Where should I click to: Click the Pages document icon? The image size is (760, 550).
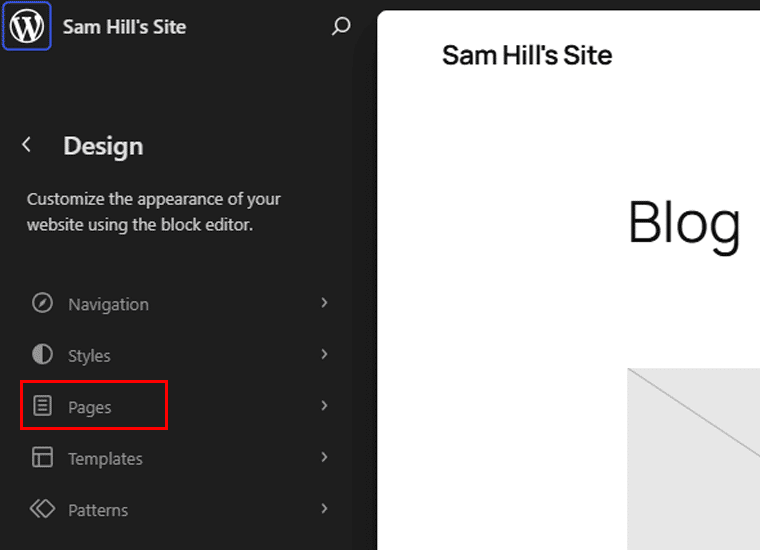point(42,406)
